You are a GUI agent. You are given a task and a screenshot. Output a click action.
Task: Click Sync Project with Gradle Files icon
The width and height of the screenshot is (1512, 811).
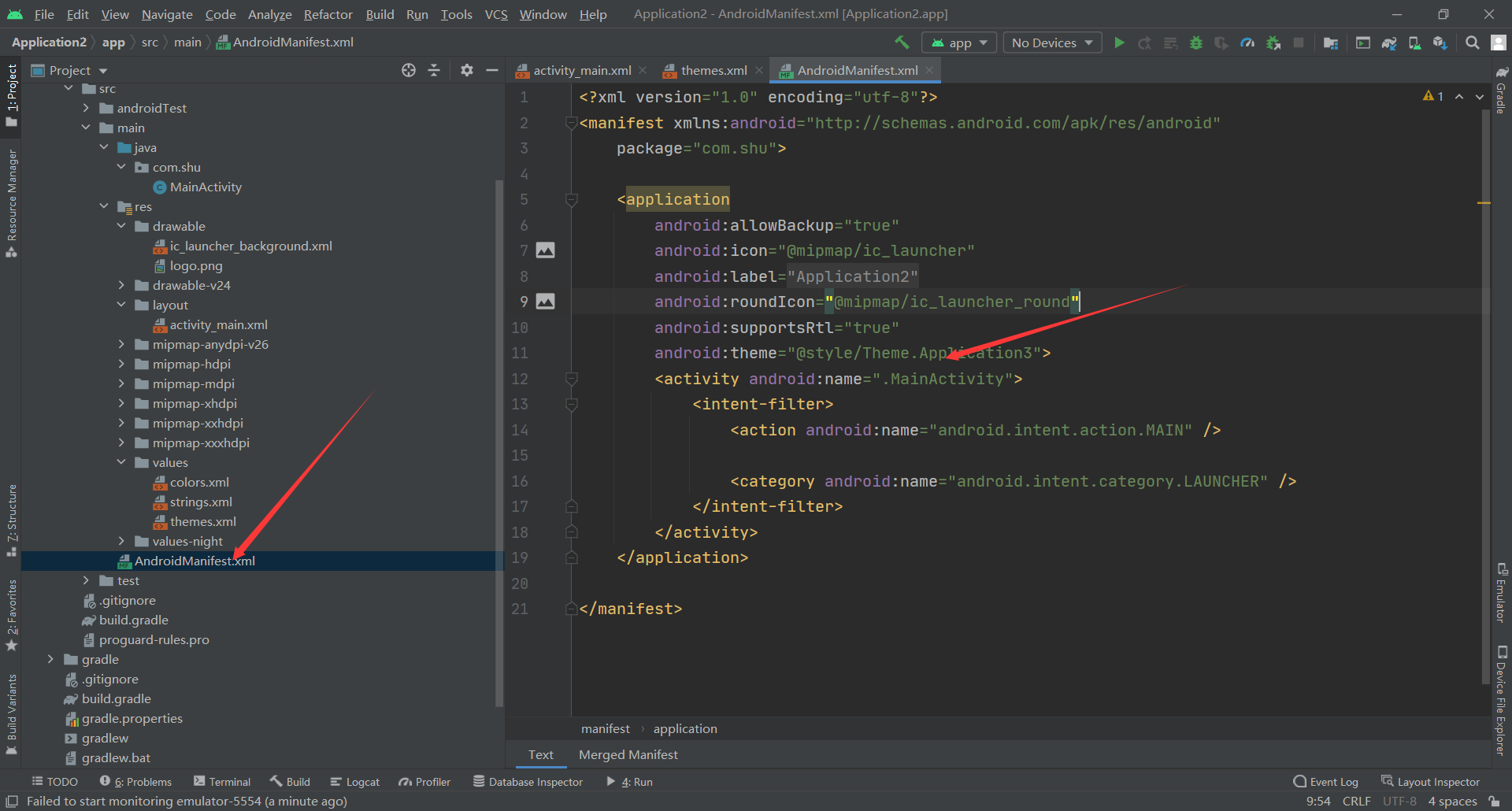click(x=1389, y=43)
